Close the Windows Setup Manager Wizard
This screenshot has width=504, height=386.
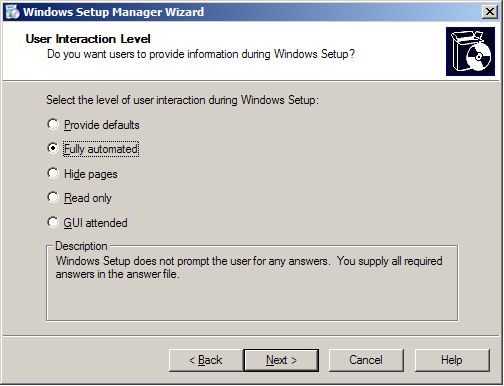(490, 12)
